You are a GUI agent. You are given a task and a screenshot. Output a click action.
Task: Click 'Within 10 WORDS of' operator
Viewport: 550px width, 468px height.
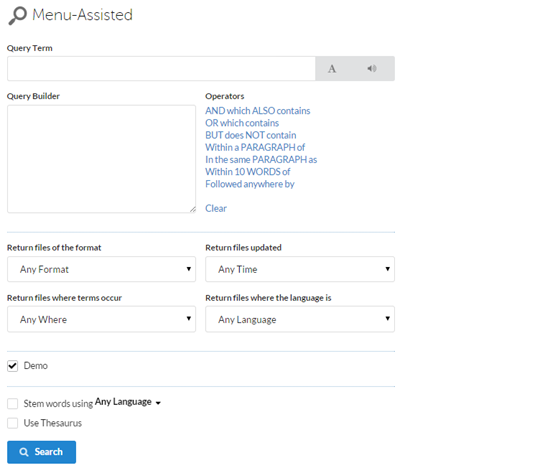(248, 172)
